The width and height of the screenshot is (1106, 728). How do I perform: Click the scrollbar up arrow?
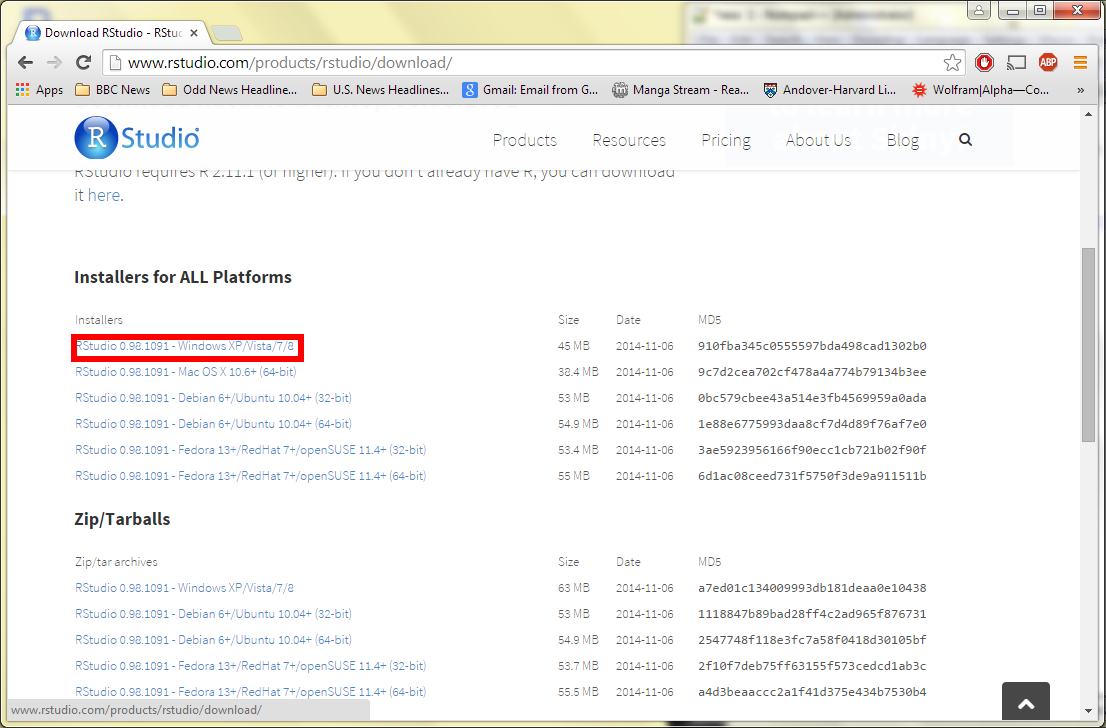(x=1088, y=114)
